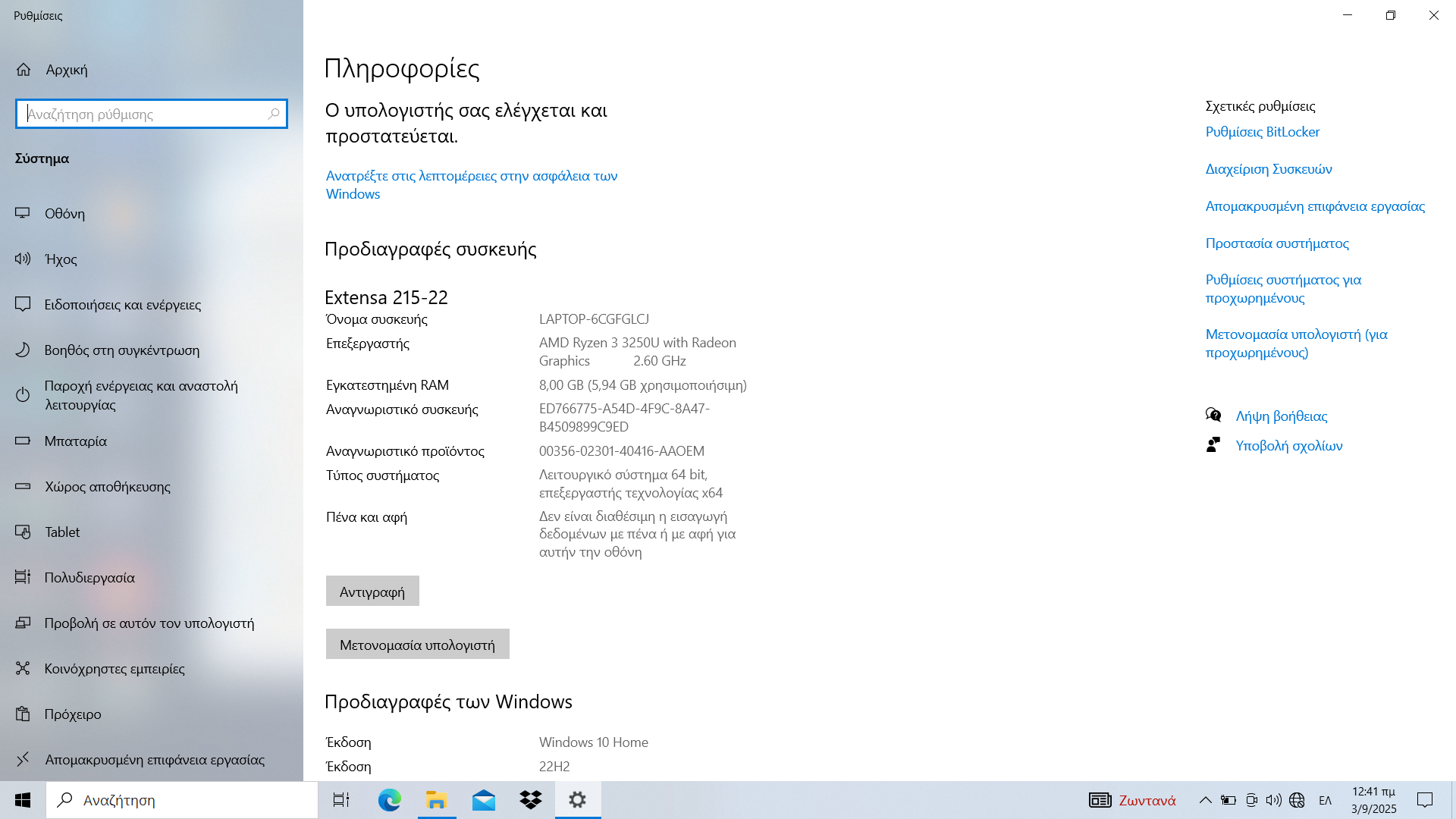Open the clock showing 12:41 πμ
Image resolution: width=1456 pixels, height=819 pixels.
(x=1373, y=800)
